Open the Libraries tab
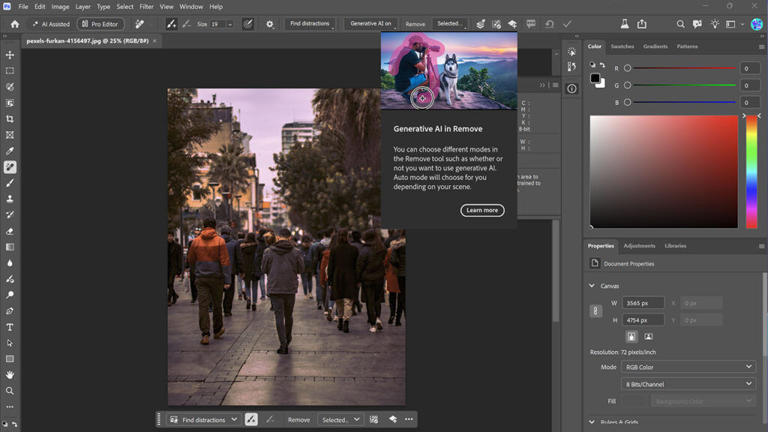 [x=675, y=246]
